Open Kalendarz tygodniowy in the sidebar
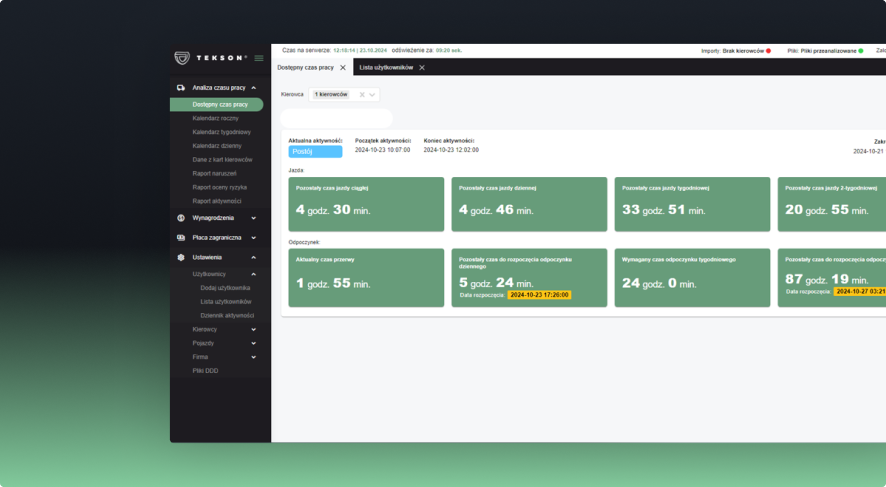Screen dimensions: 886x487 pyautogui.click(x=221, y=132)
